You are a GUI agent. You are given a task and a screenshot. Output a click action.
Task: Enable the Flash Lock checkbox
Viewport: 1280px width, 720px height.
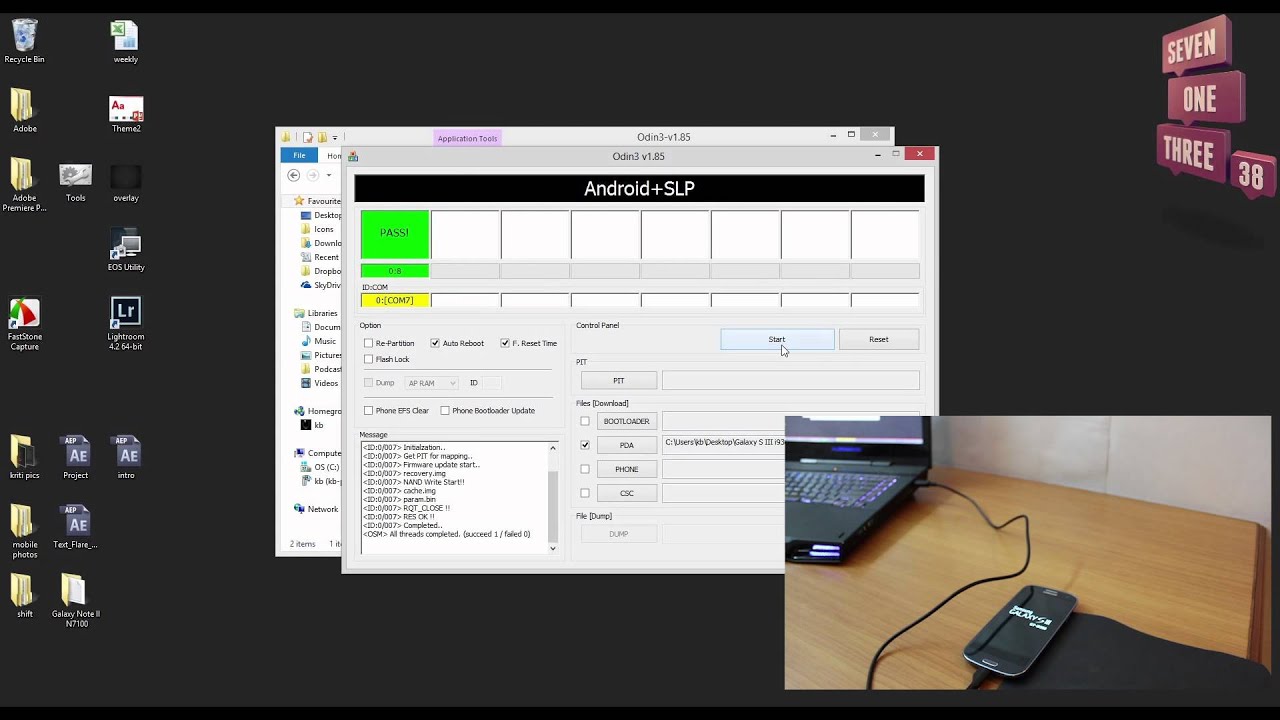click(x=368, y=359)
